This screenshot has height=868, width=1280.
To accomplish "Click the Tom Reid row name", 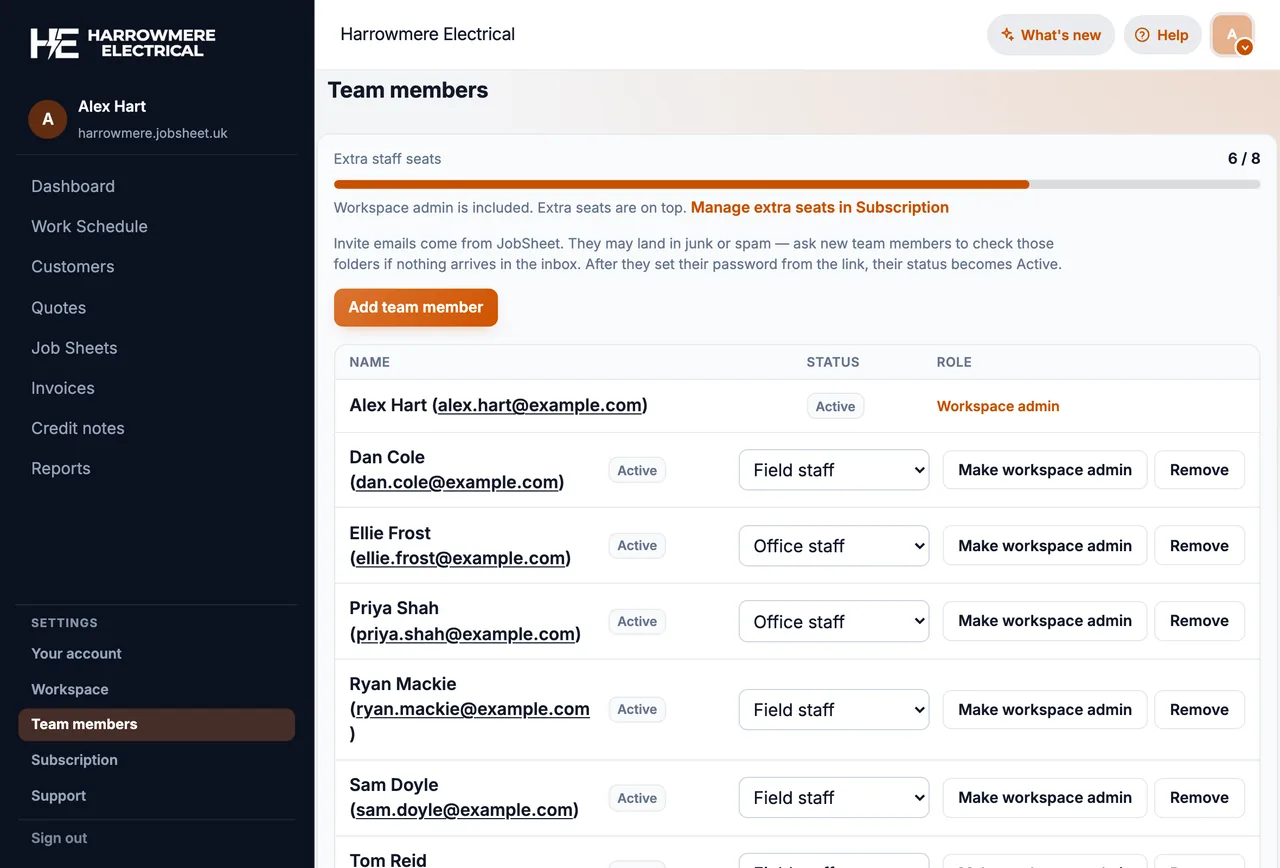I will tap(388, 860).
